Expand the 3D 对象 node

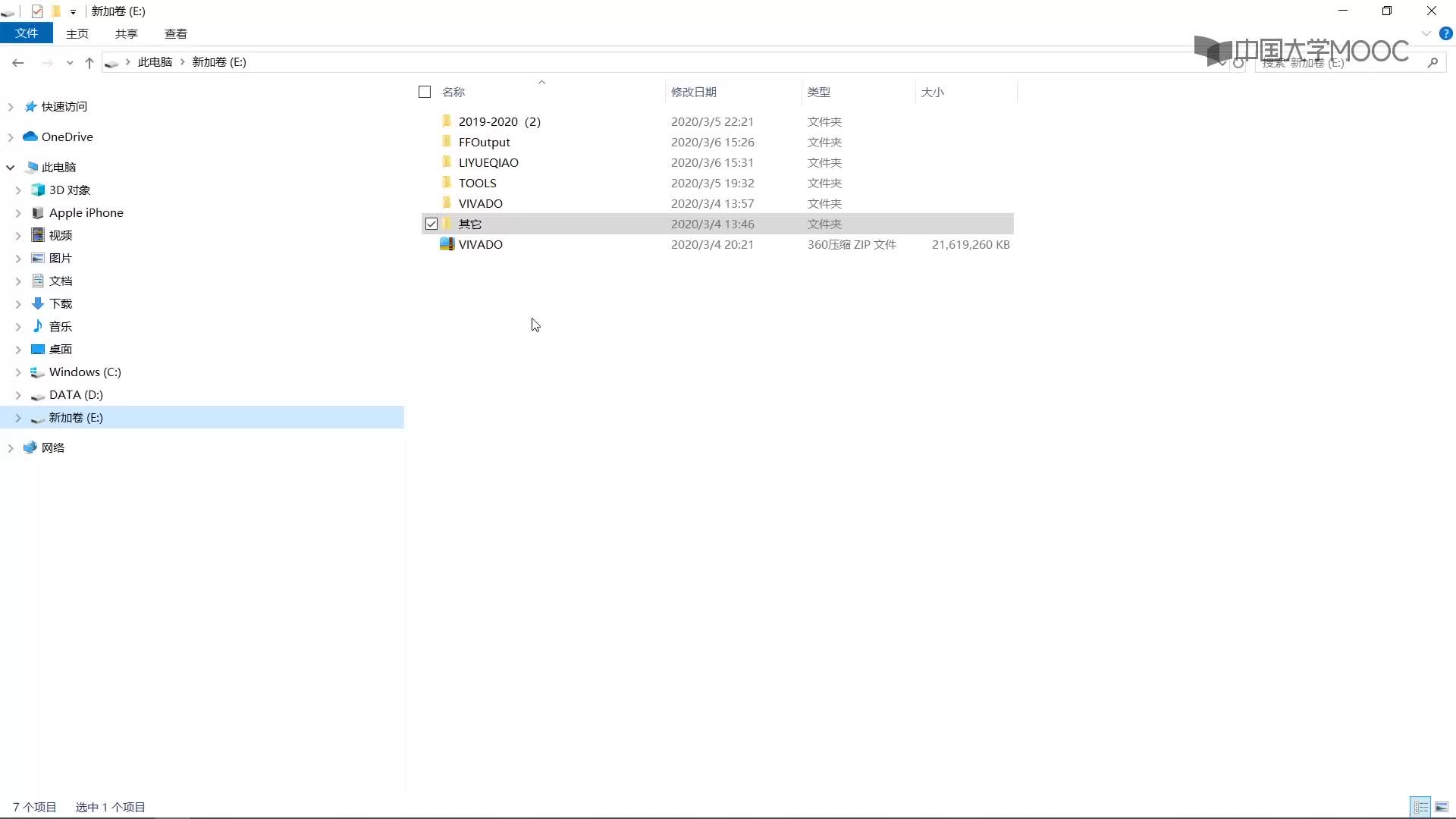18,190
